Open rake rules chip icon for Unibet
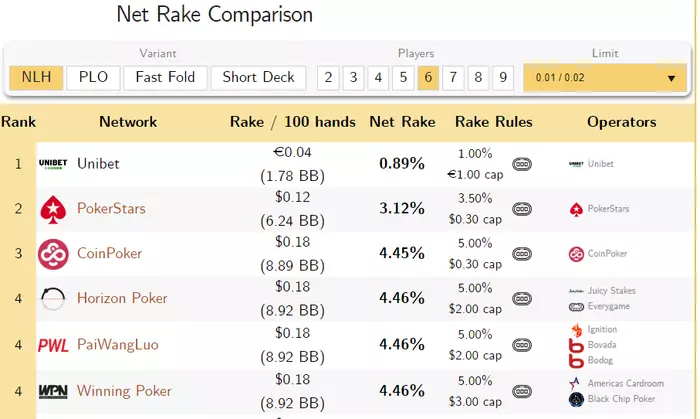 [x=522, y=164]
